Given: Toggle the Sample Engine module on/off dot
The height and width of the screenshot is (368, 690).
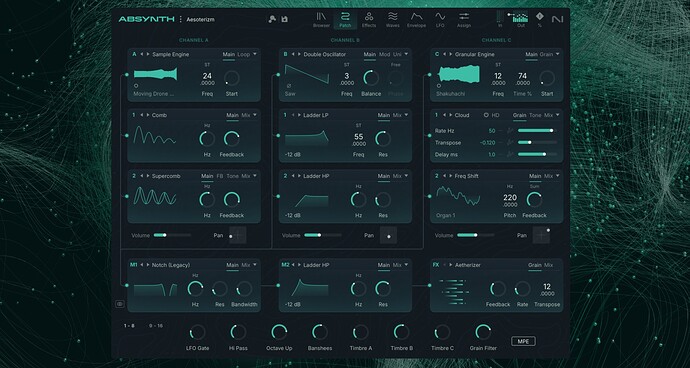Looking at the screenshot, I should tap(127, 75).
